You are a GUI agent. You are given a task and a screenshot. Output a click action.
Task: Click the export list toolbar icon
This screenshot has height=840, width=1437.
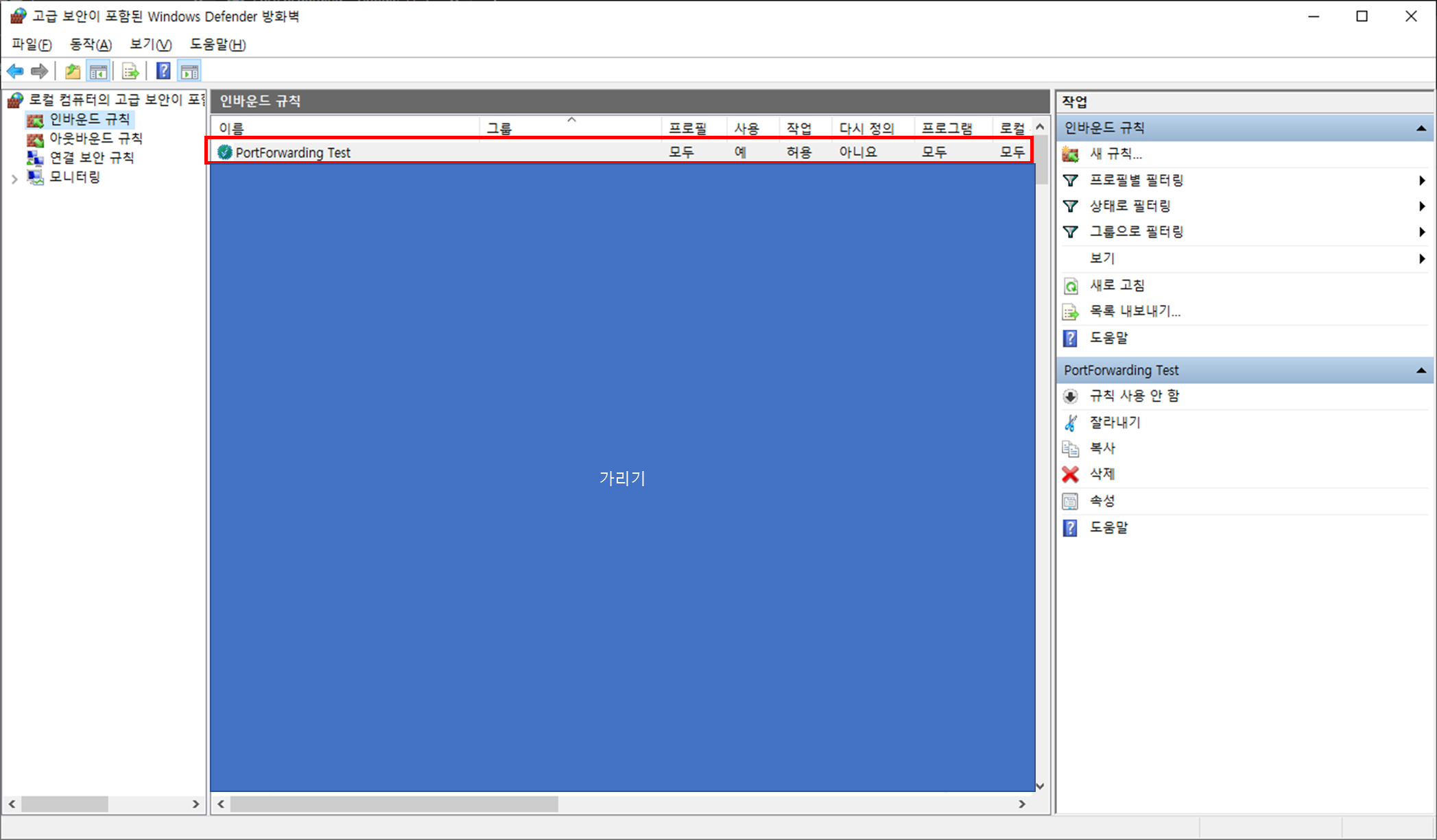click(x=130, y=71)
